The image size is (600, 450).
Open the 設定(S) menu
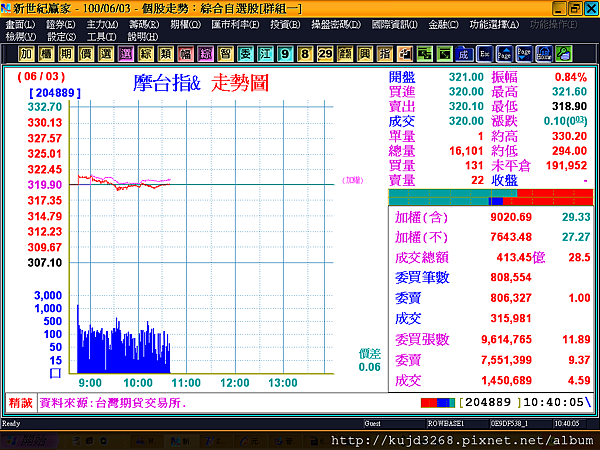pyautogui.click(x=62, y=37)
